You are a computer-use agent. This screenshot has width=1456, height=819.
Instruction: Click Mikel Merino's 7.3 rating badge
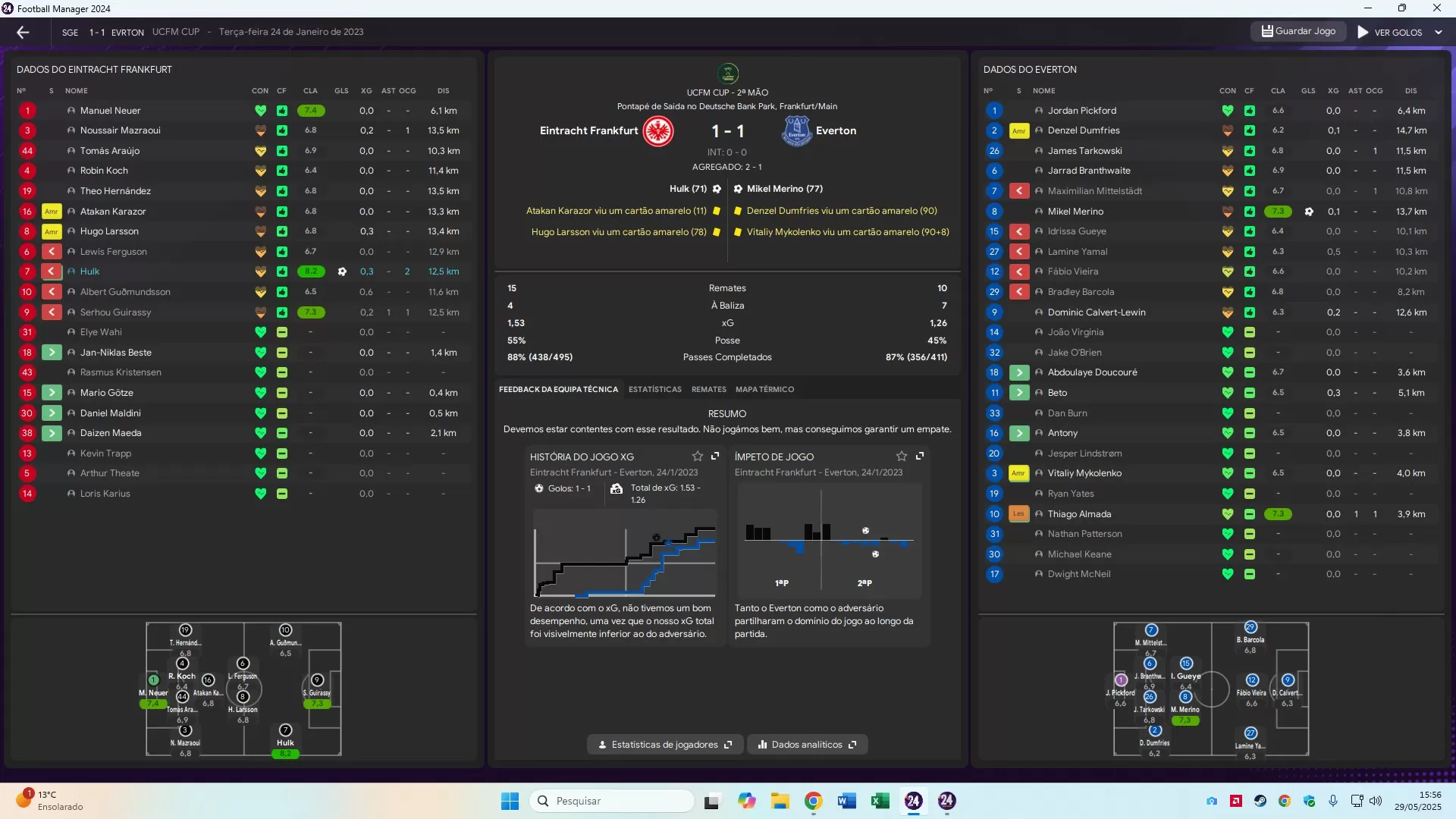pos(1278,212)
